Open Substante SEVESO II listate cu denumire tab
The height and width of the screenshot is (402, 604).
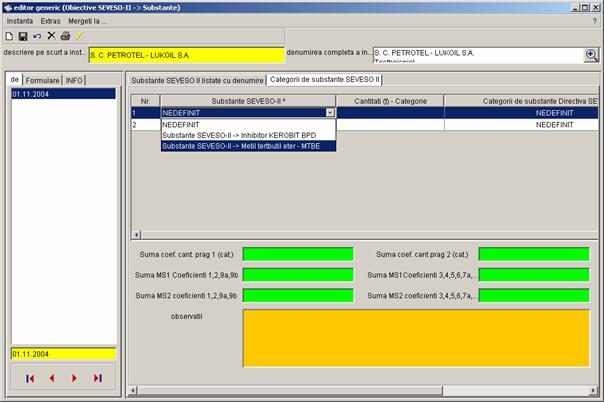[197, 79]
